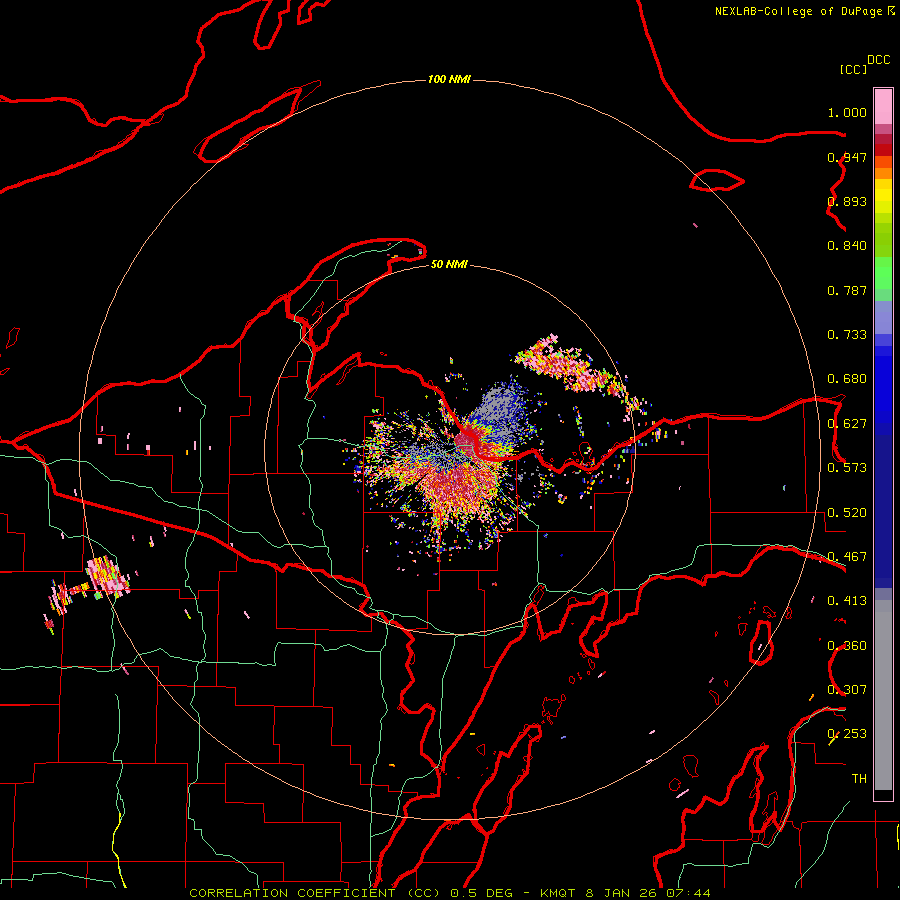Click the 0.787 scale value
This screenshot has height=900, width=900.
click(x=847, y=290)
